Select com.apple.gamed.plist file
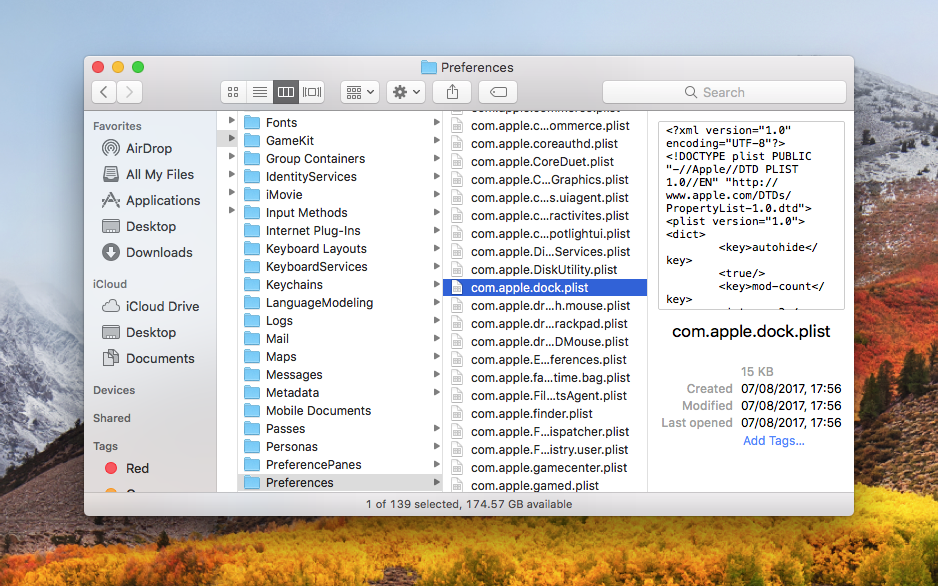 pyautogui.click(x=545, y=486)
